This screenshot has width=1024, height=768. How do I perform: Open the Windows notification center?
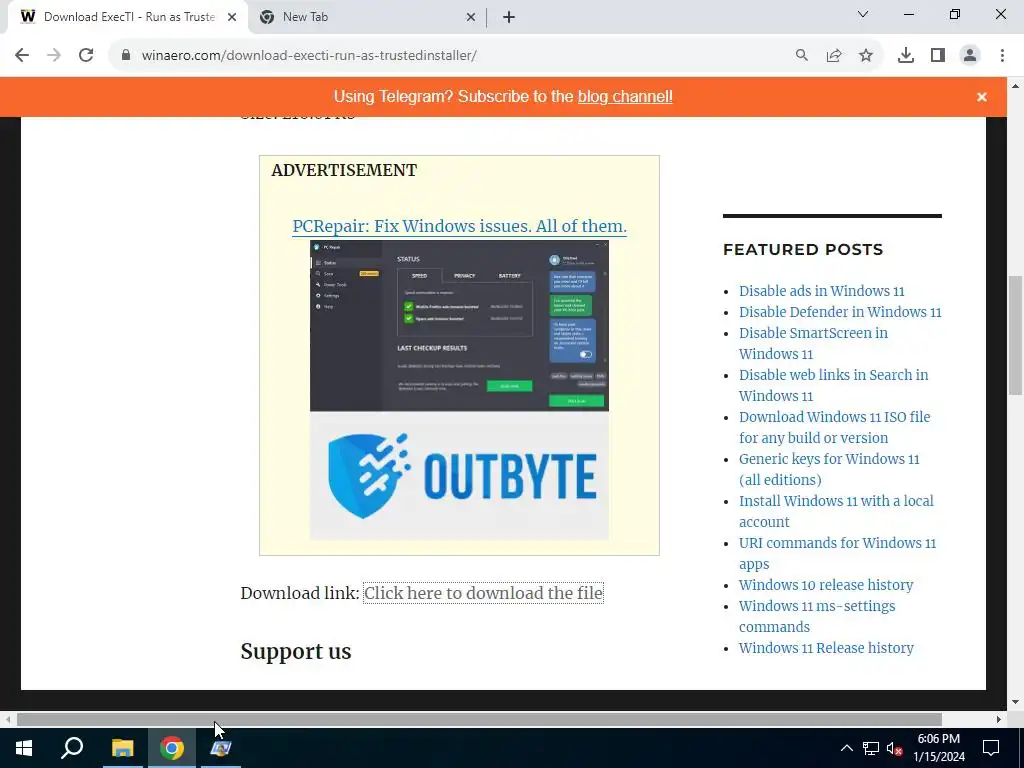click(991, 748)
